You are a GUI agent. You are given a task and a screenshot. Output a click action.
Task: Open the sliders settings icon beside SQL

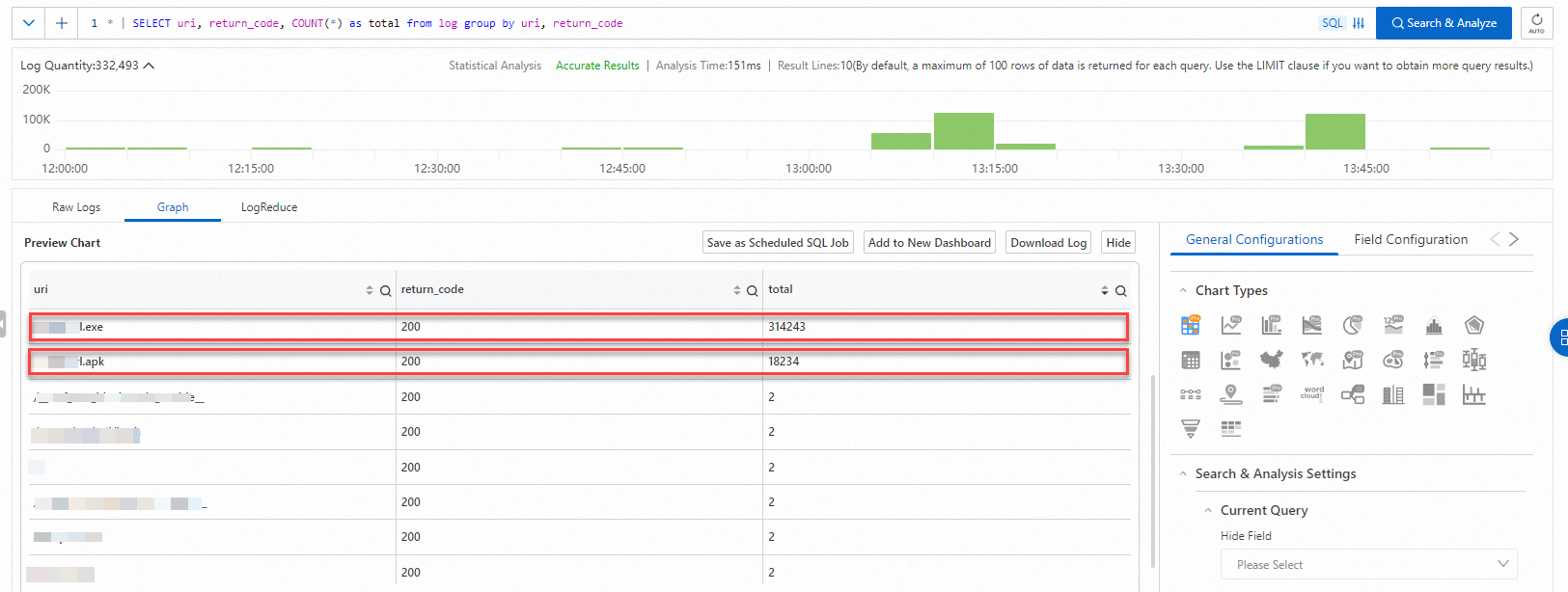pos(1359,23)
